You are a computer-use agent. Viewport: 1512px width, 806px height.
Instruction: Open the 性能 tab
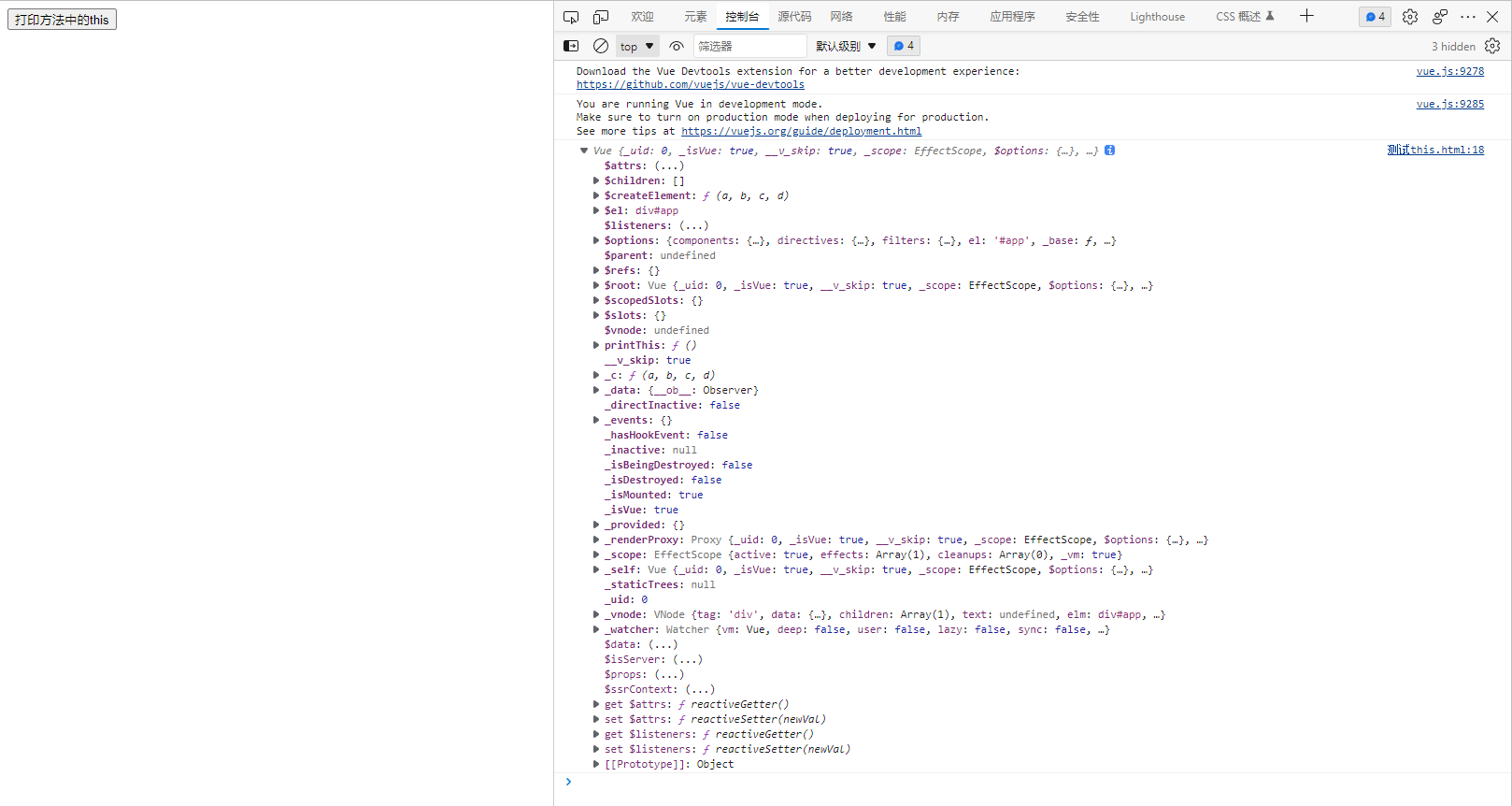click(x=894, y=17)
